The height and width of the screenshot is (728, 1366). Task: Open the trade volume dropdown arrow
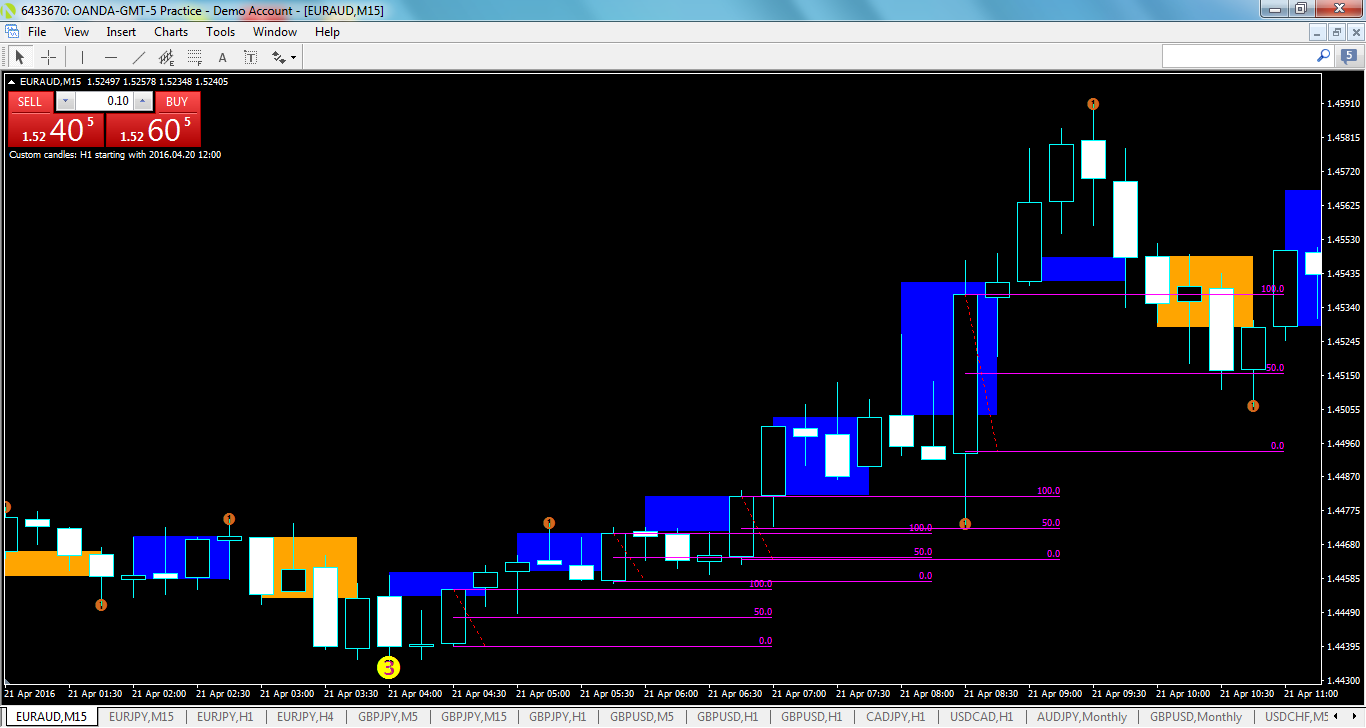65,101
